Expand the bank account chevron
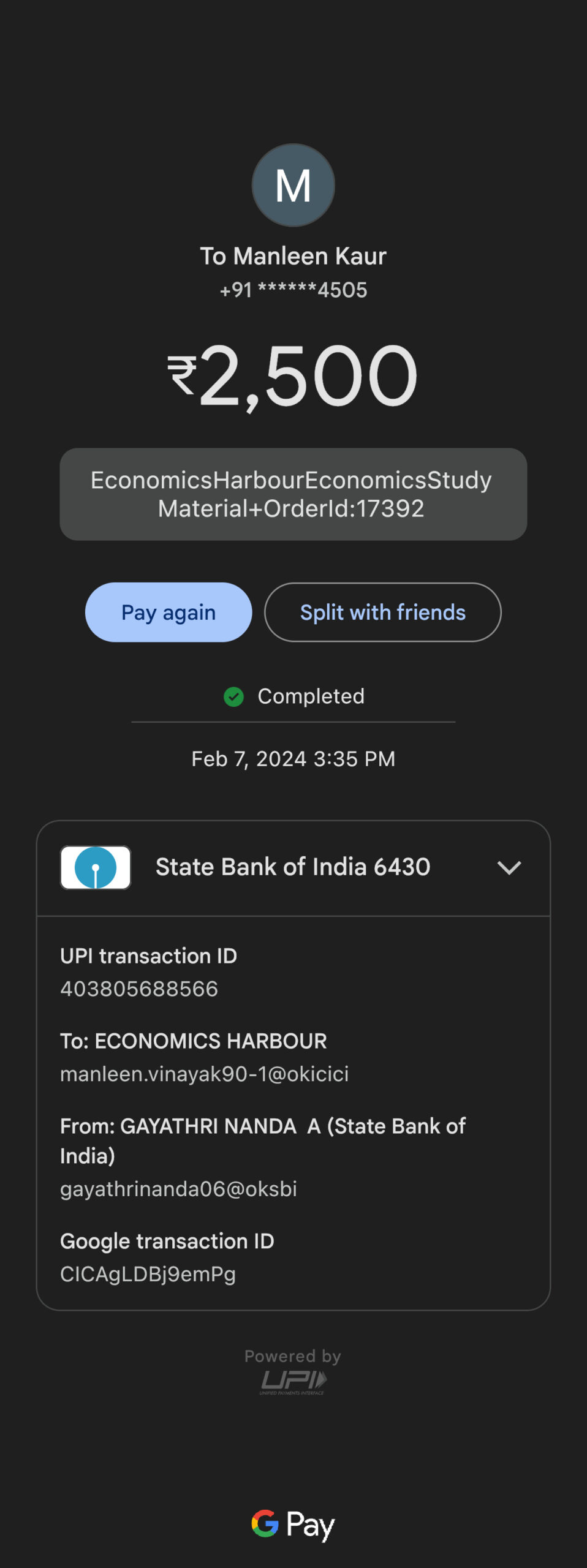 (509, 867)
